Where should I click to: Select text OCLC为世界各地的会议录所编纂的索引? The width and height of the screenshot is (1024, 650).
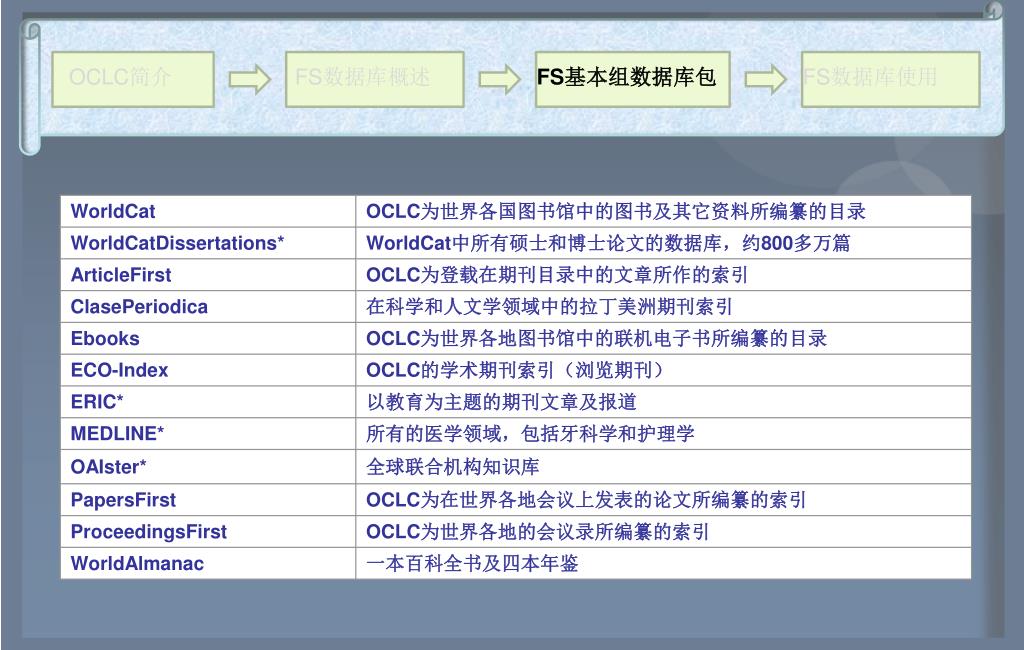[x=537, y=532]
